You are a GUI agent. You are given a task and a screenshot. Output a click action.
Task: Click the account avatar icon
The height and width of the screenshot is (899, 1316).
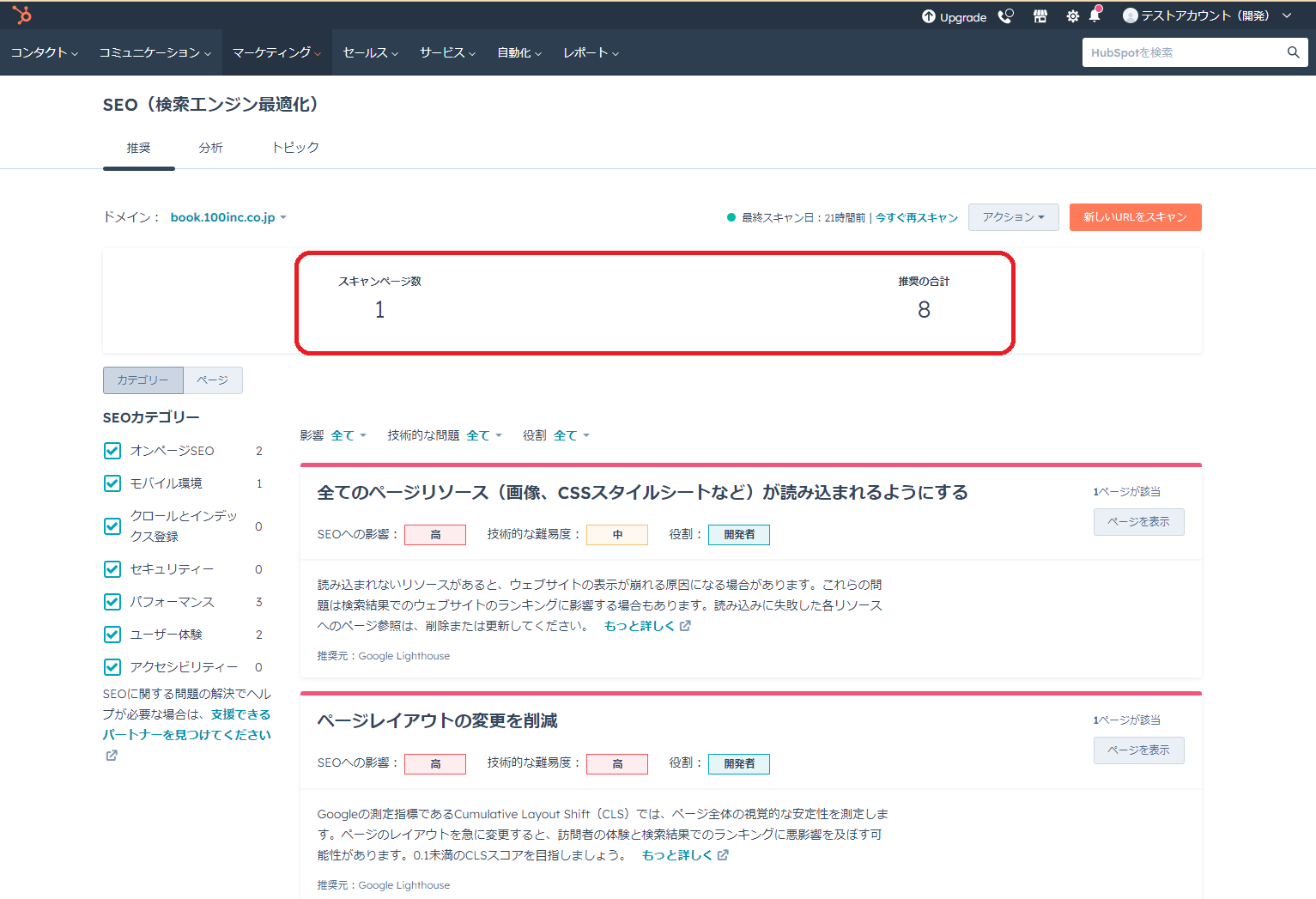[1131, 15]
